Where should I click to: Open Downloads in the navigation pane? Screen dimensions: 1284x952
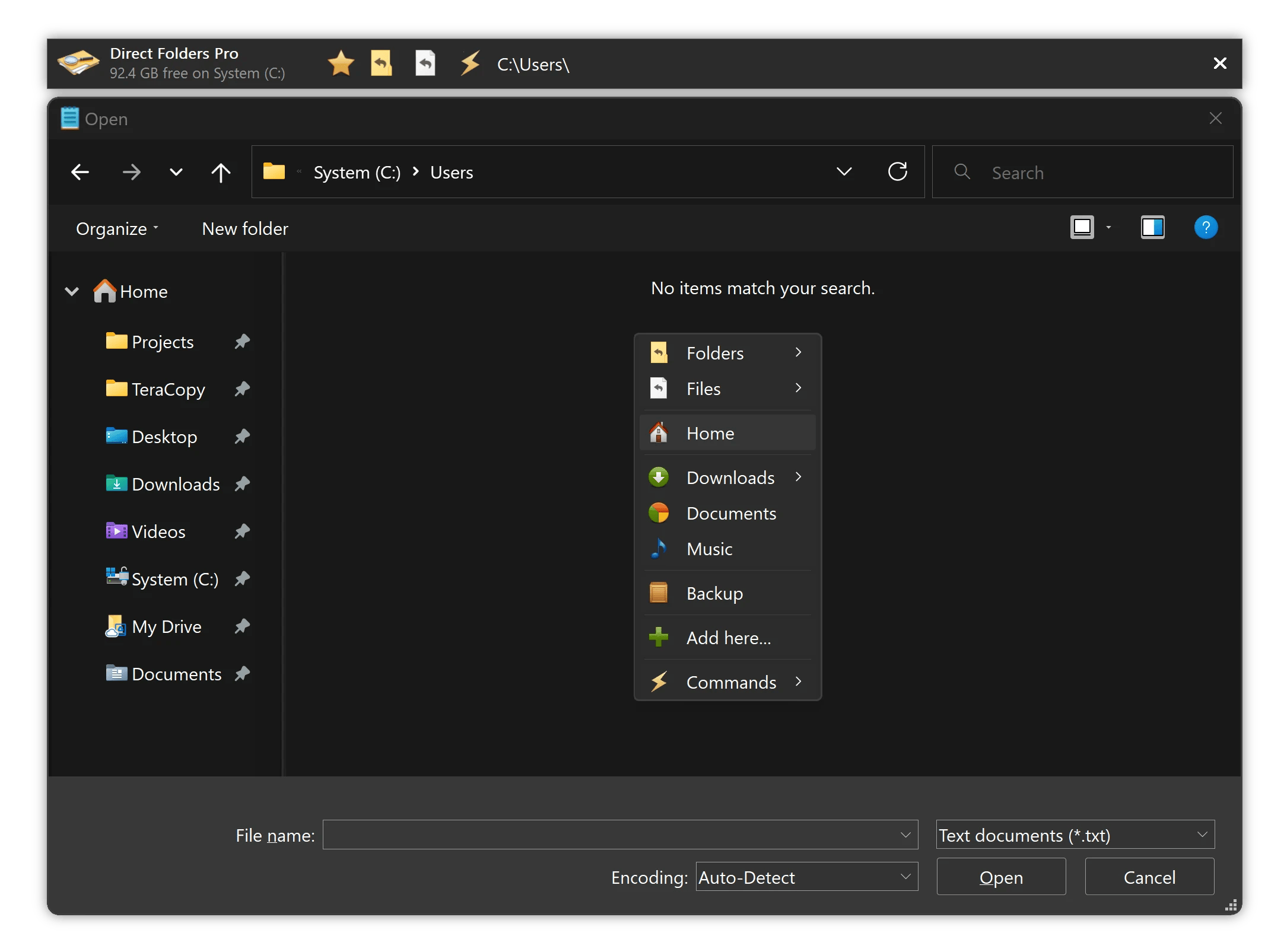(x=163, y=484)
